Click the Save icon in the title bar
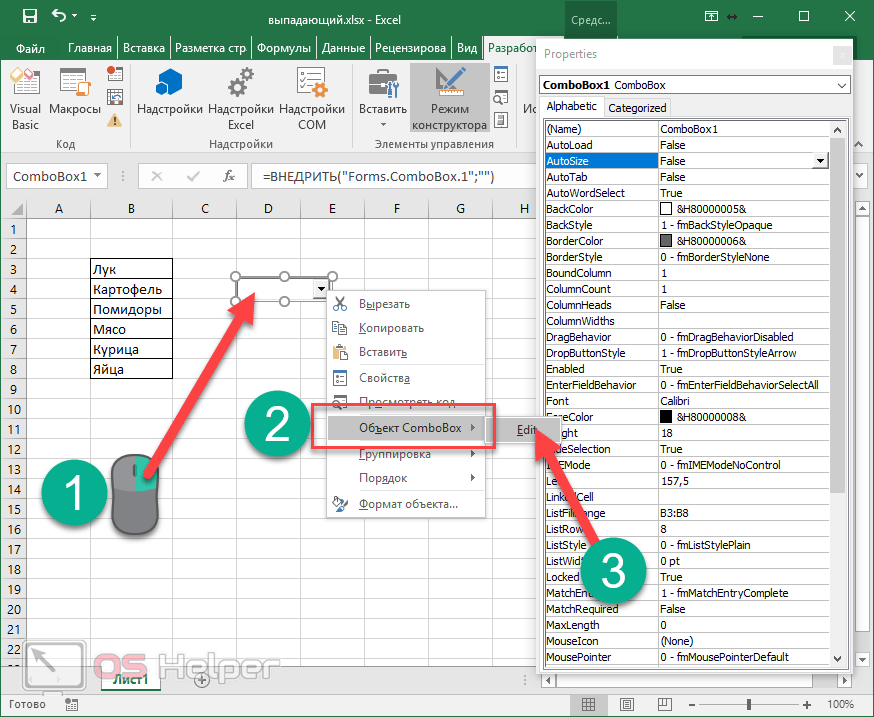 [x=29, y=17]
